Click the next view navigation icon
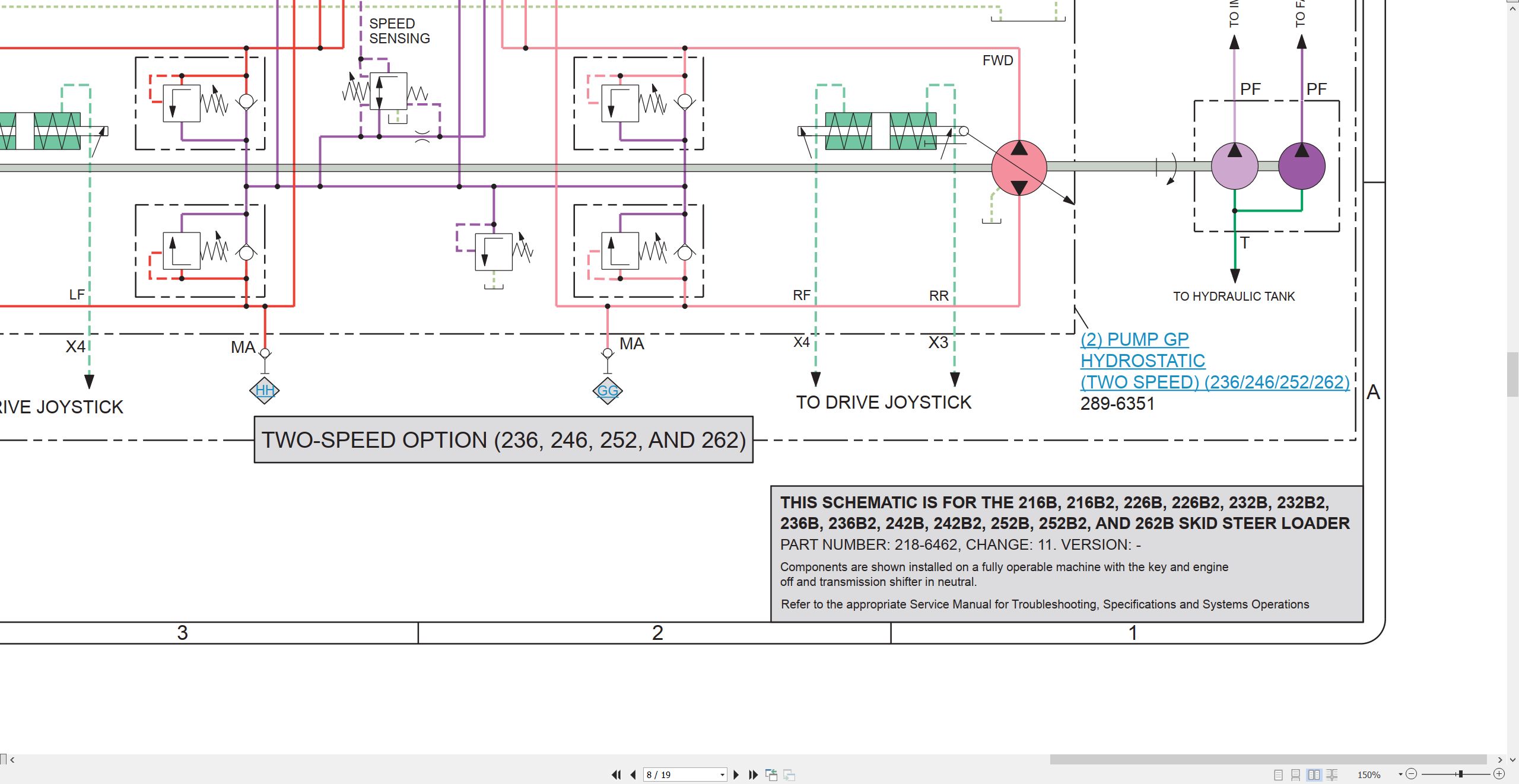The width and height of the screenshot is (1519, 784). pos(789,775)
